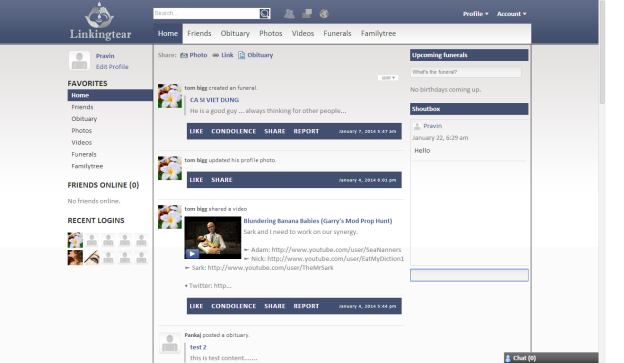Like the CA SI VIET DUNG funeral post
The image size is (624, 363).
pyautogui.click(x=196, y=131)
